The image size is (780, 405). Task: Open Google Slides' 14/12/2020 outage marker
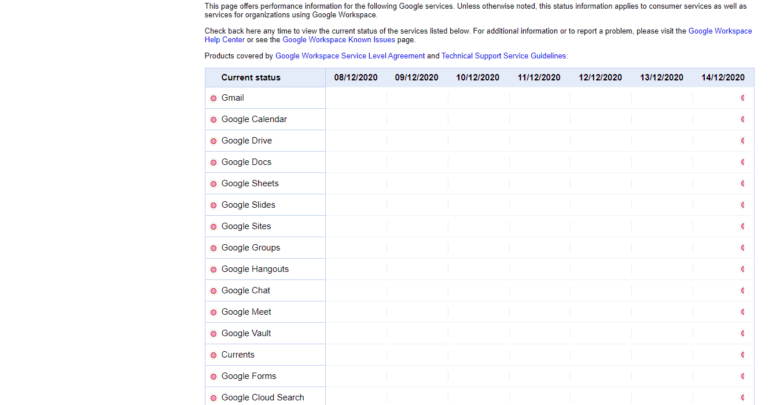[743, 205]
